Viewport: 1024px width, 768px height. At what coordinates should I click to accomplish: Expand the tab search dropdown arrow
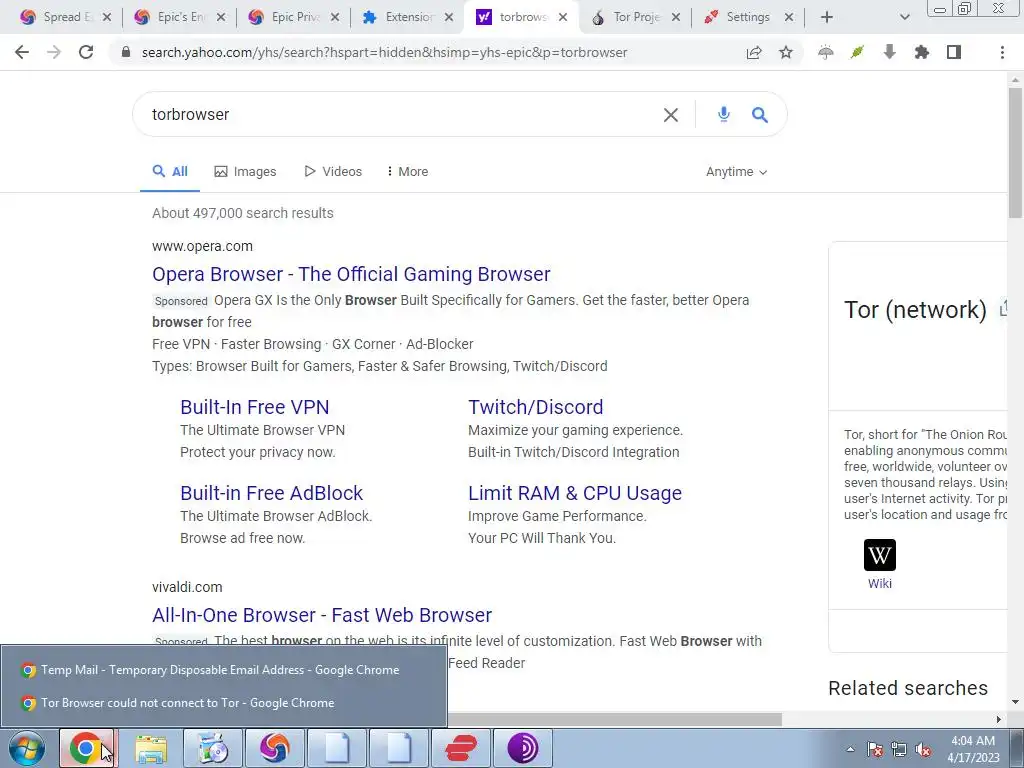(x=904, y=18)
